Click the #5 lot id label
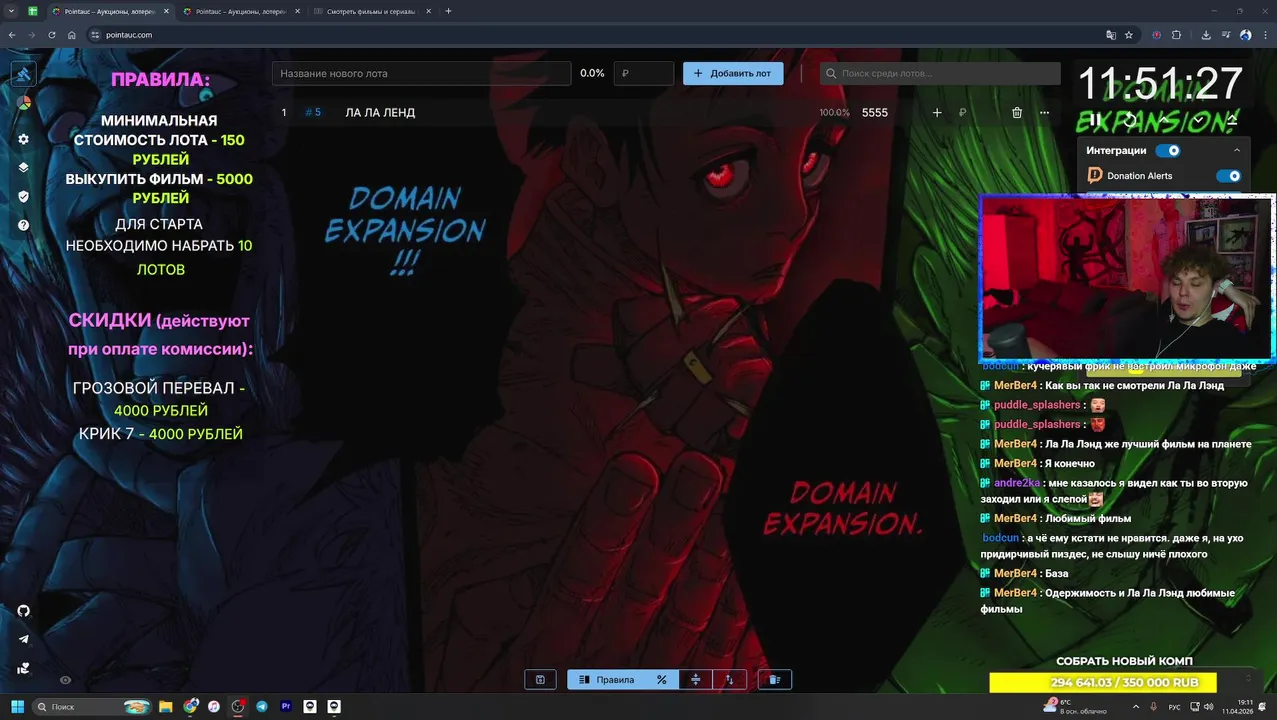 (x=313, y=113)
